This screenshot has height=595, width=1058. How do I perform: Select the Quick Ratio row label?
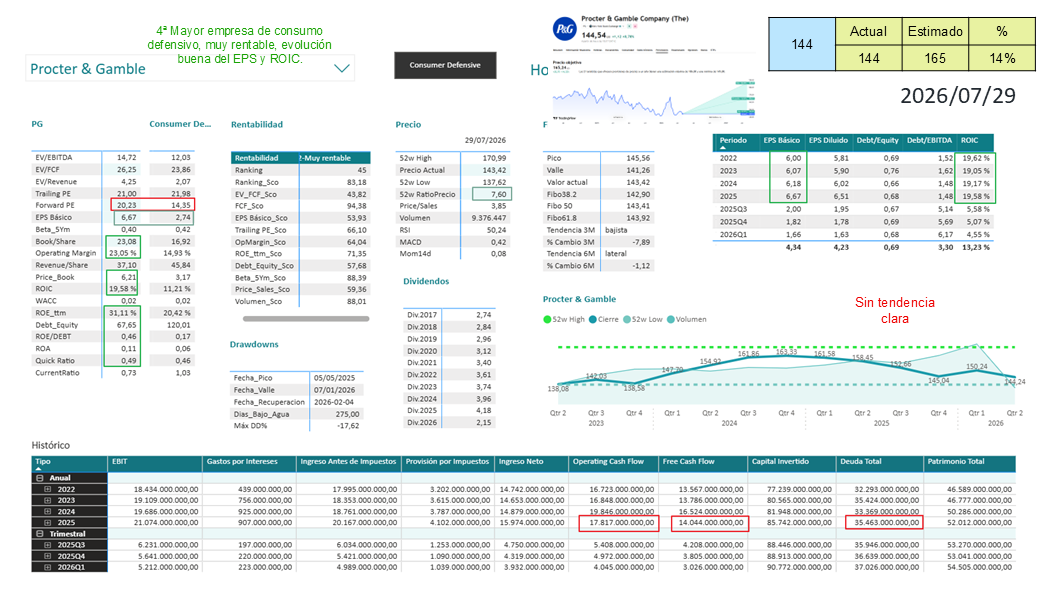click(x=55, y=361)
